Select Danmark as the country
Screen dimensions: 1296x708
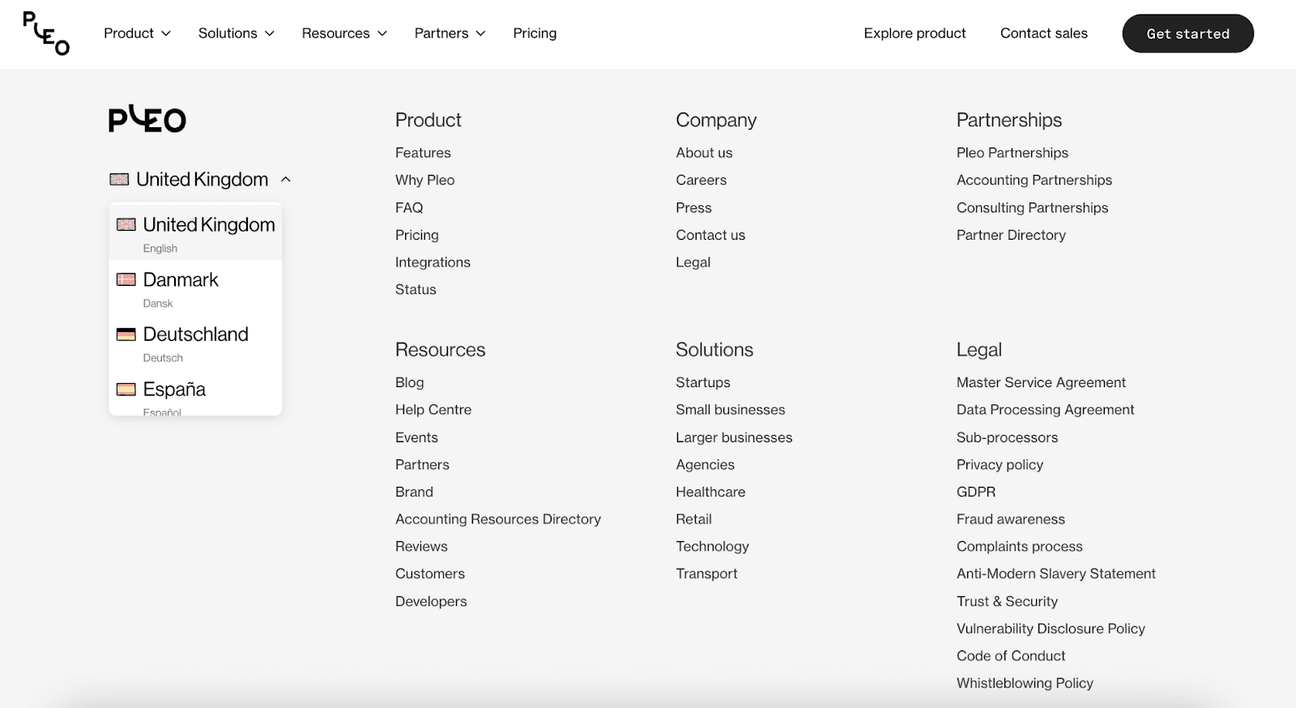[180, 279]
